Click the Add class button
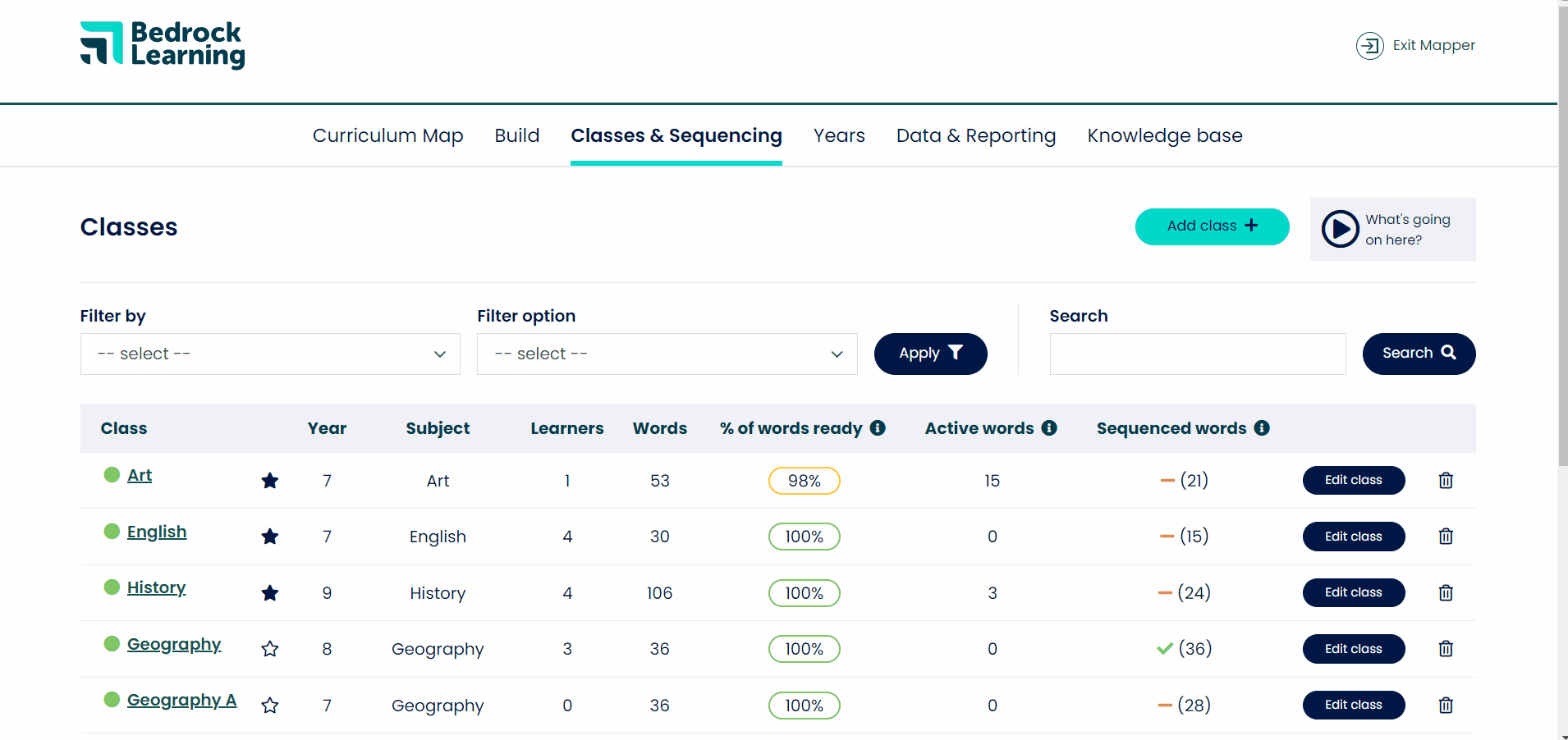1568x740 pixels. point(1213,226)
